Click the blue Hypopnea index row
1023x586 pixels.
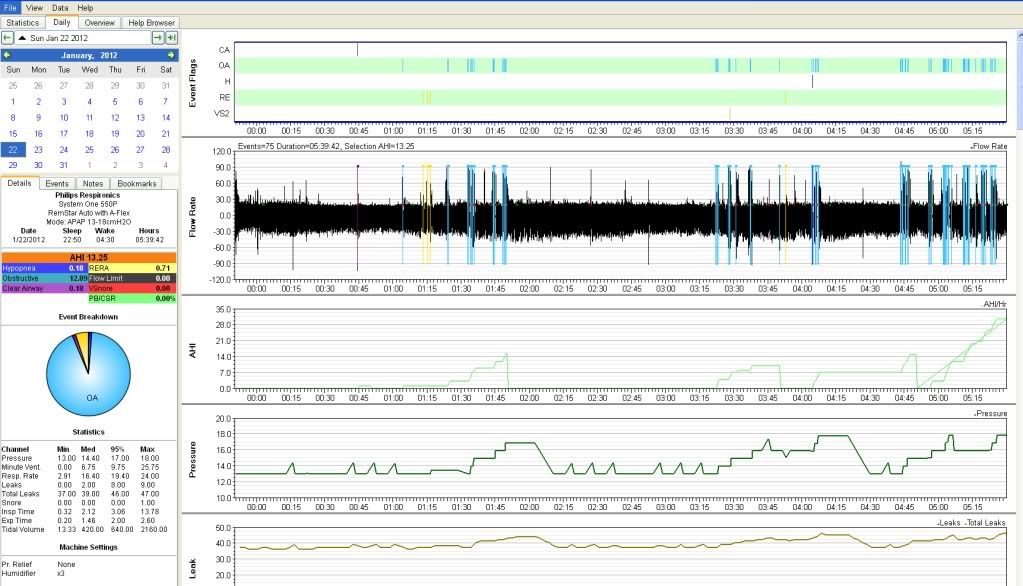(44, 268)
